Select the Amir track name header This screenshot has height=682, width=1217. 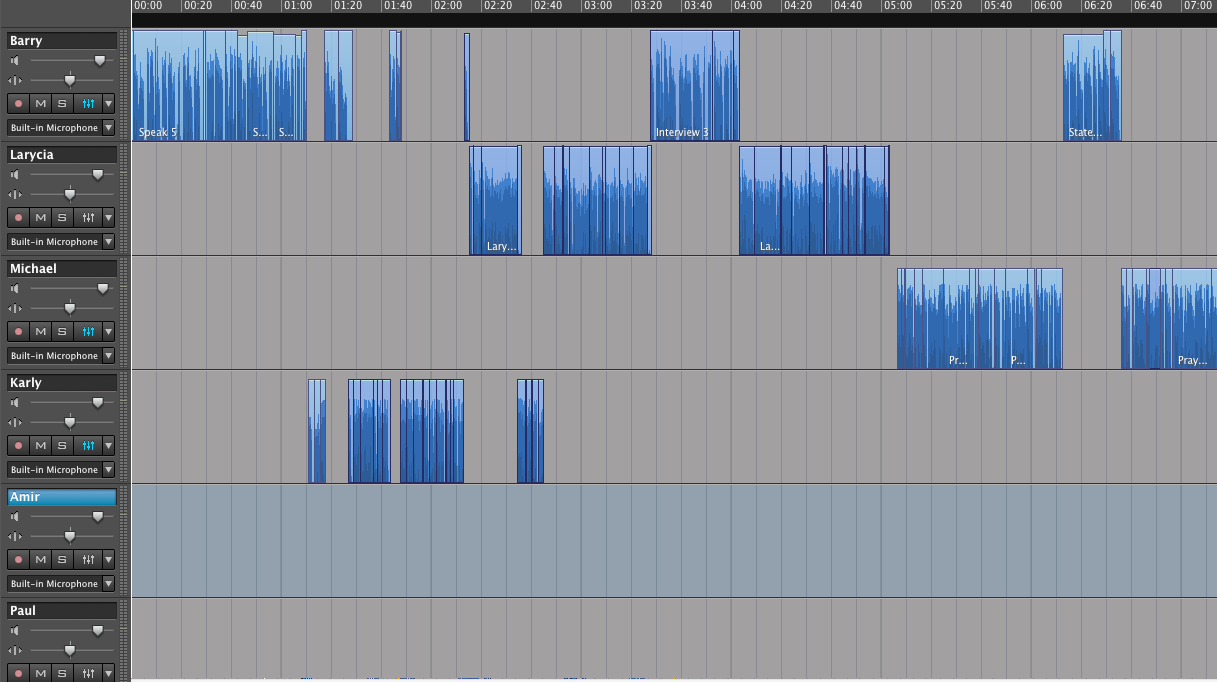click(62, 497)
